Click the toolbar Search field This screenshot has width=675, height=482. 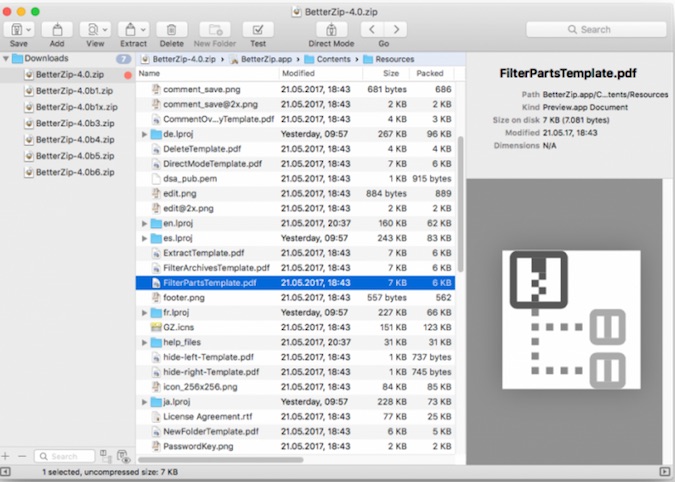(608, 30)
